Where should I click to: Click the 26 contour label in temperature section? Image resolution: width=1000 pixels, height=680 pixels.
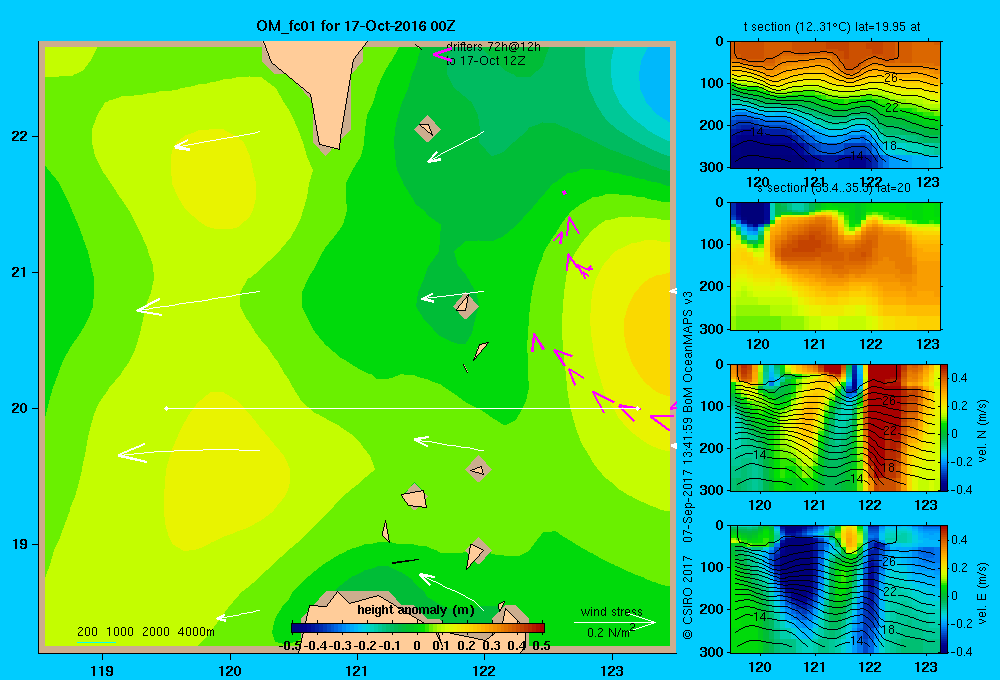pos(891,78)
